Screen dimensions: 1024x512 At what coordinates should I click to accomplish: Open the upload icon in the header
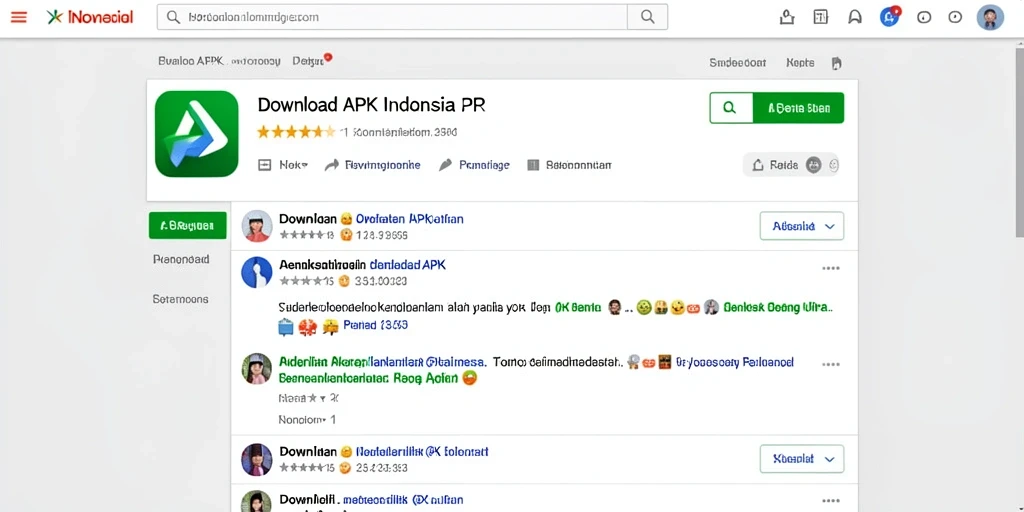(788, 18)
